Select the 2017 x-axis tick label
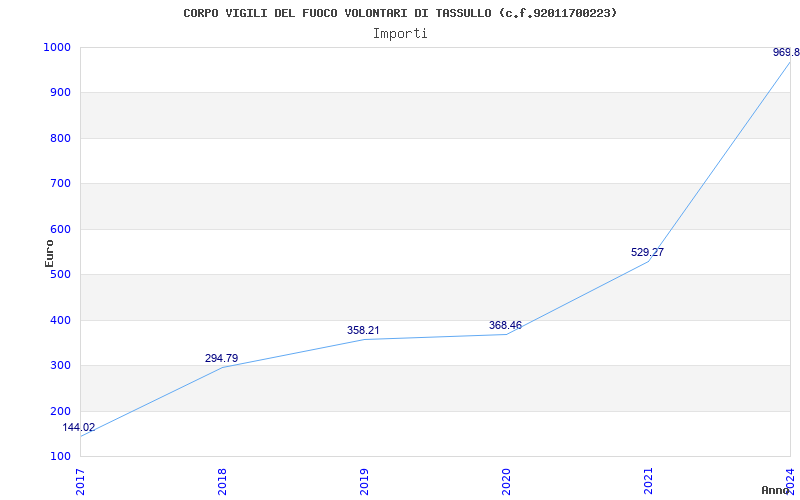Image resolution: width=800 pixels, height=500 pixels. tap(80, 481)
